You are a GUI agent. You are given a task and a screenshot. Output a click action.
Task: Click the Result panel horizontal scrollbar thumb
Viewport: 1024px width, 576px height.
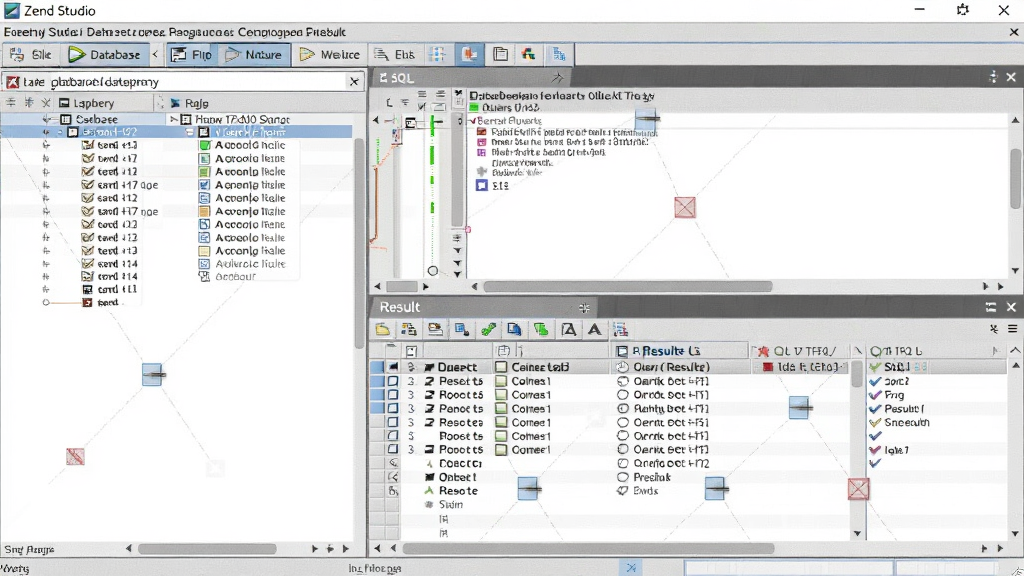point(588,549)
